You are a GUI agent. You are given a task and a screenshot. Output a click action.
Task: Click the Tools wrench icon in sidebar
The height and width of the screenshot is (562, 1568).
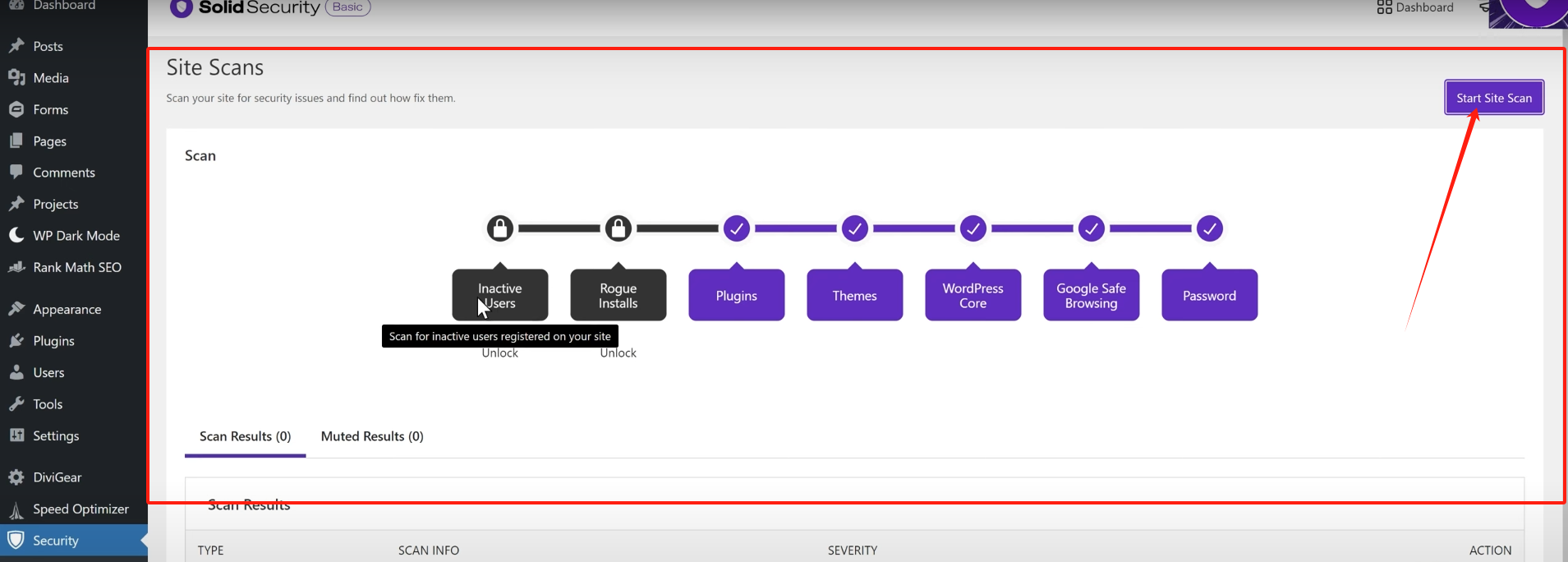16,403
